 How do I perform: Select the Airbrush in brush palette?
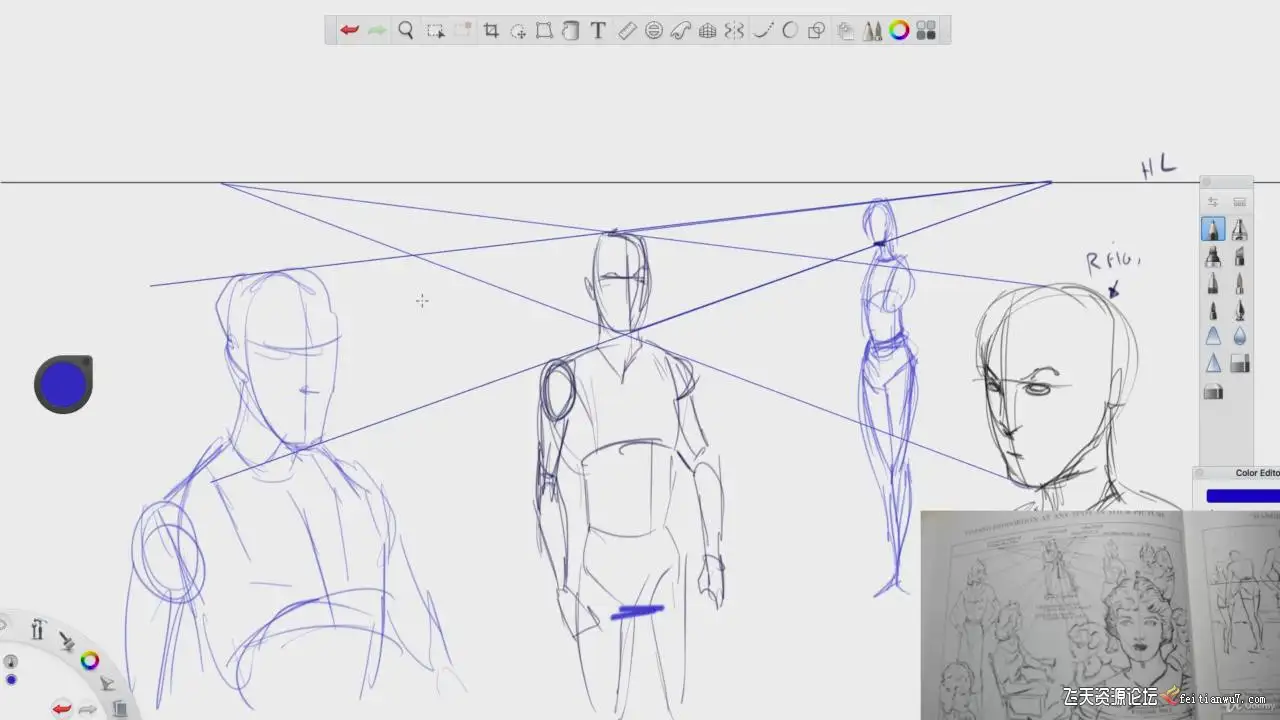click(1239, 229)
